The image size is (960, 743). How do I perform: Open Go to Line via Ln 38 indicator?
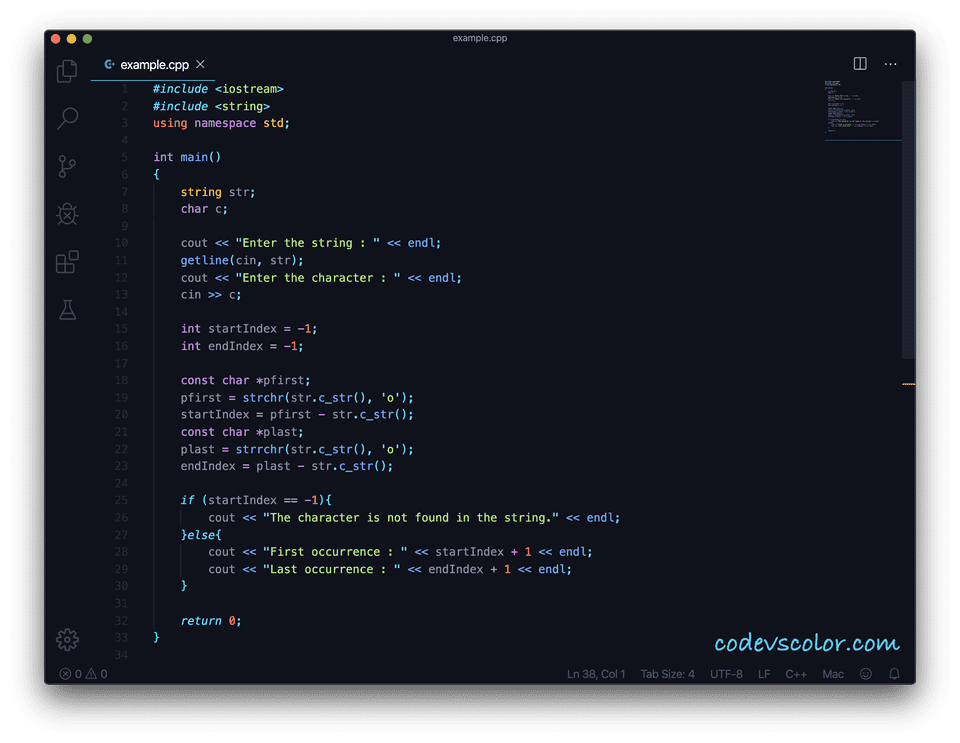tap(597, 673)
